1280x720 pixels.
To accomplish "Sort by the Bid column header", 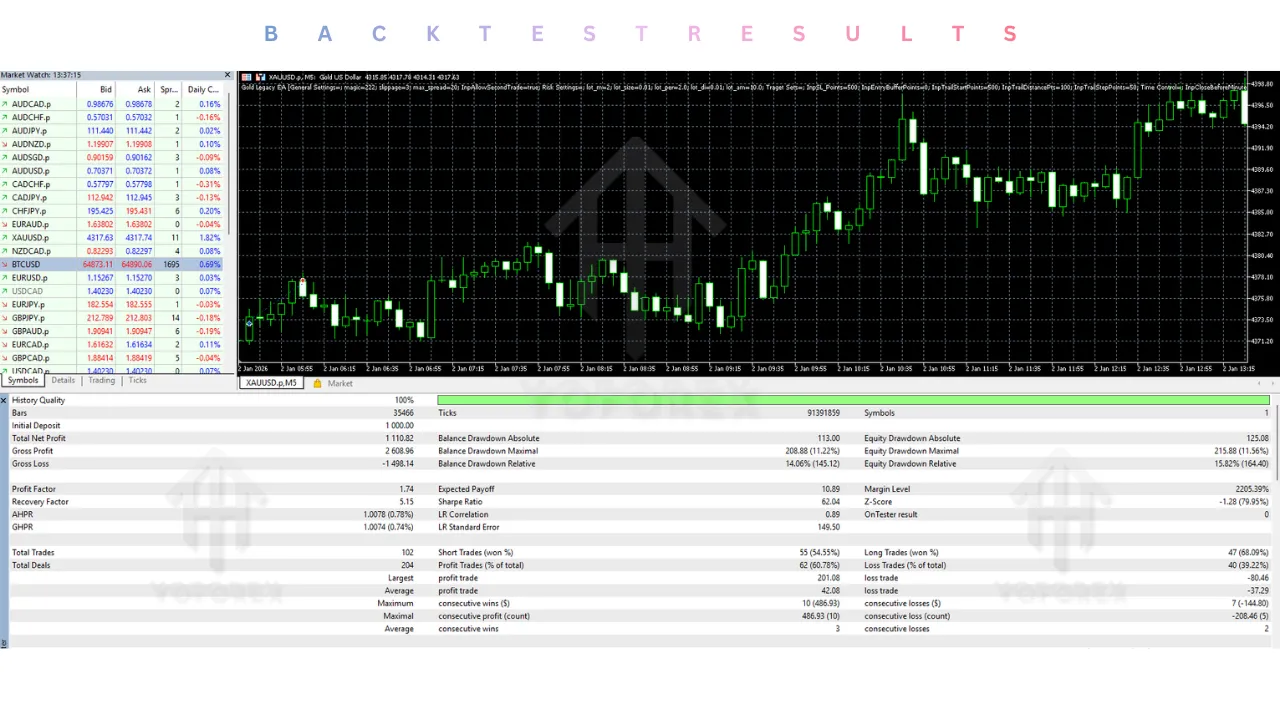I will point(97,90).
